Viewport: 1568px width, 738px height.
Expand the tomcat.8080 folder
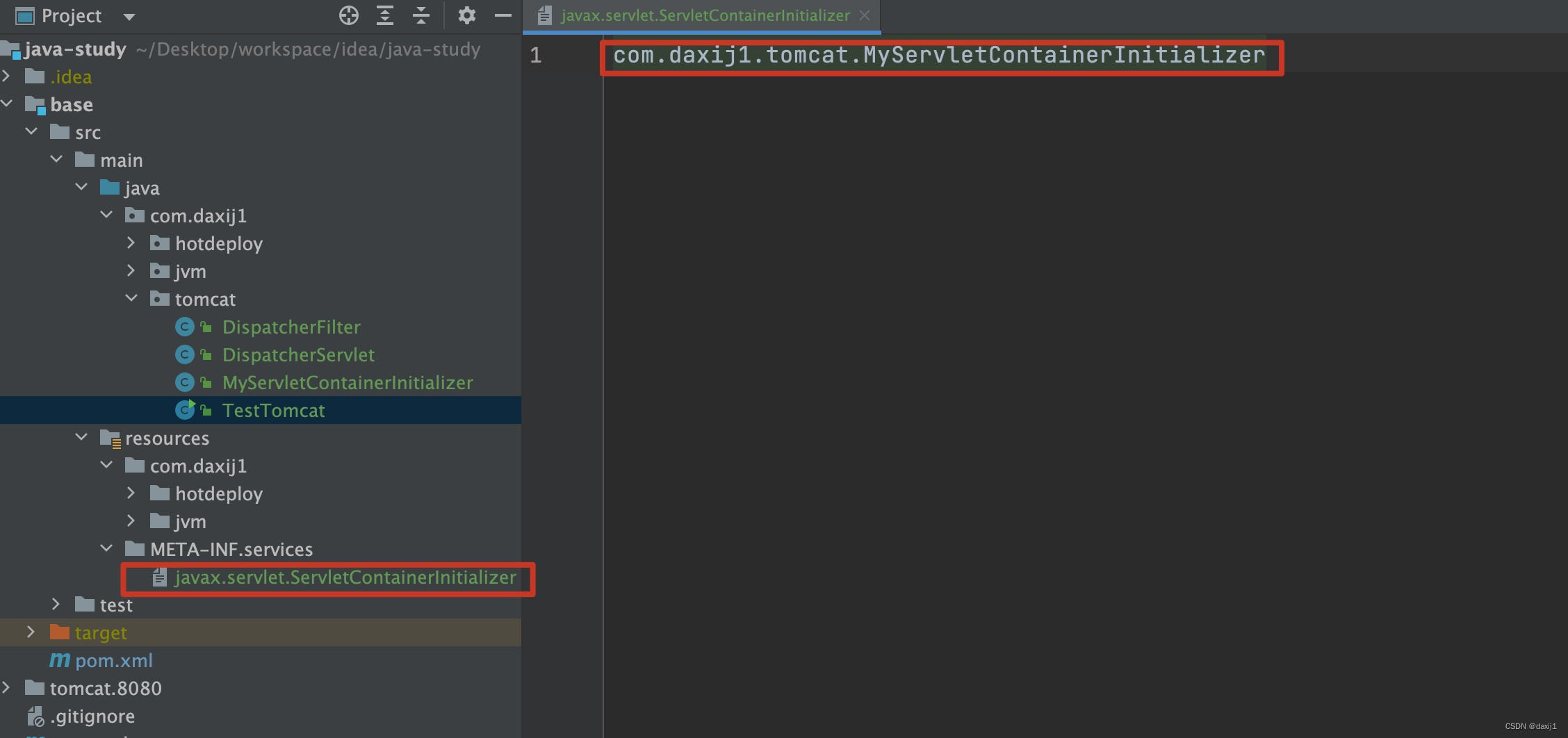tap(6, 687)
